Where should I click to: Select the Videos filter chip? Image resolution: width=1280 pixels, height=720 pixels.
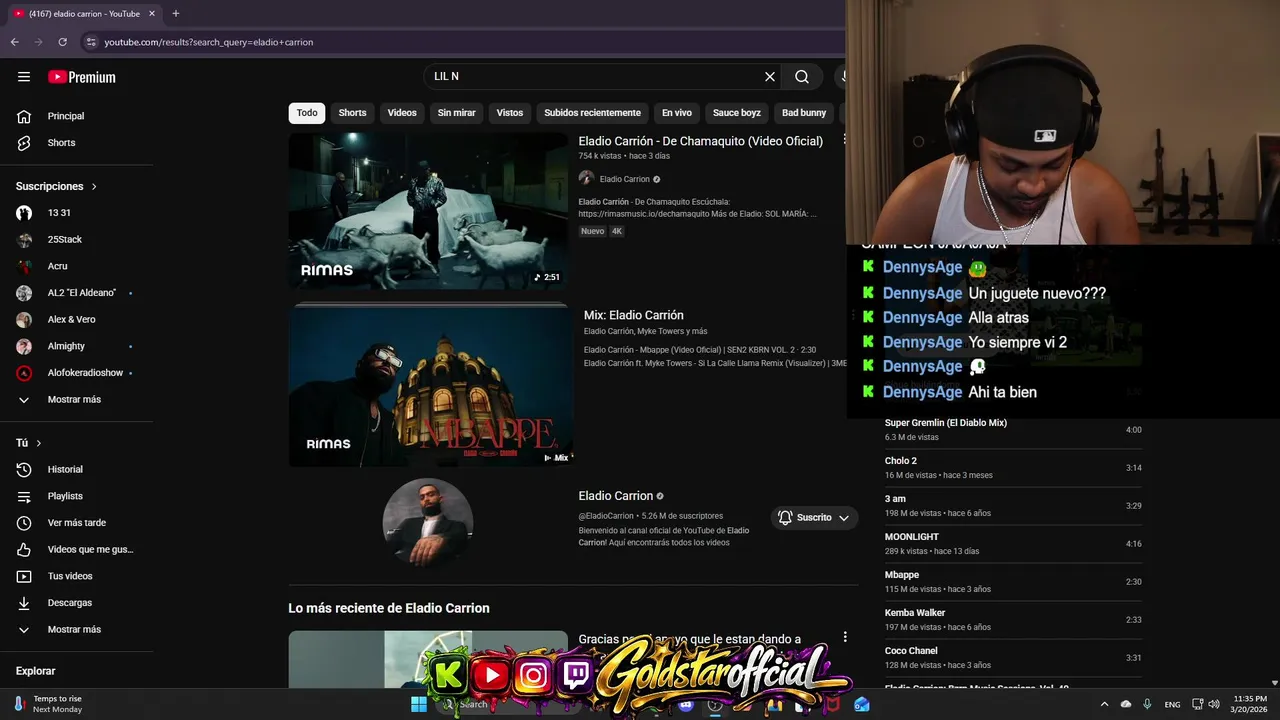tap(402, 113)
